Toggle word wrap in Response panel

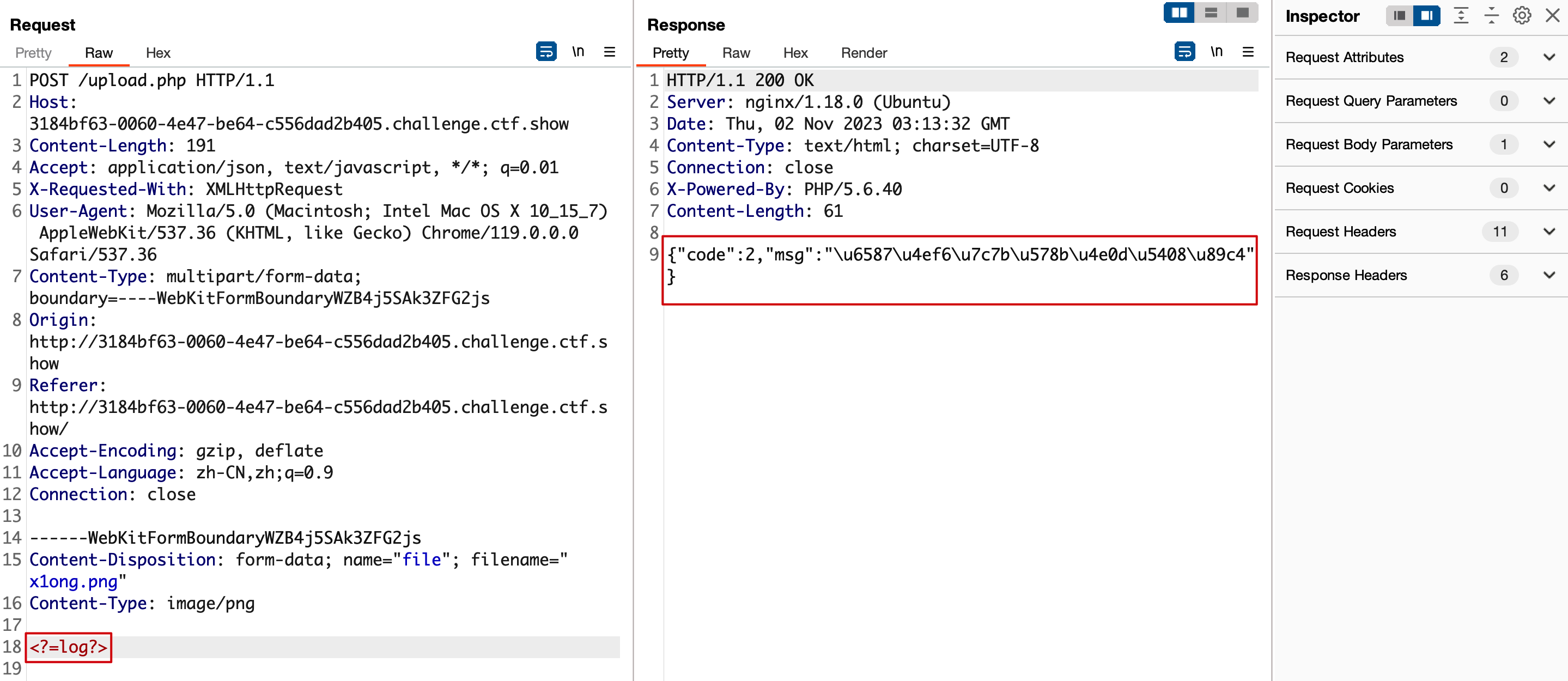pos(1184,52)
